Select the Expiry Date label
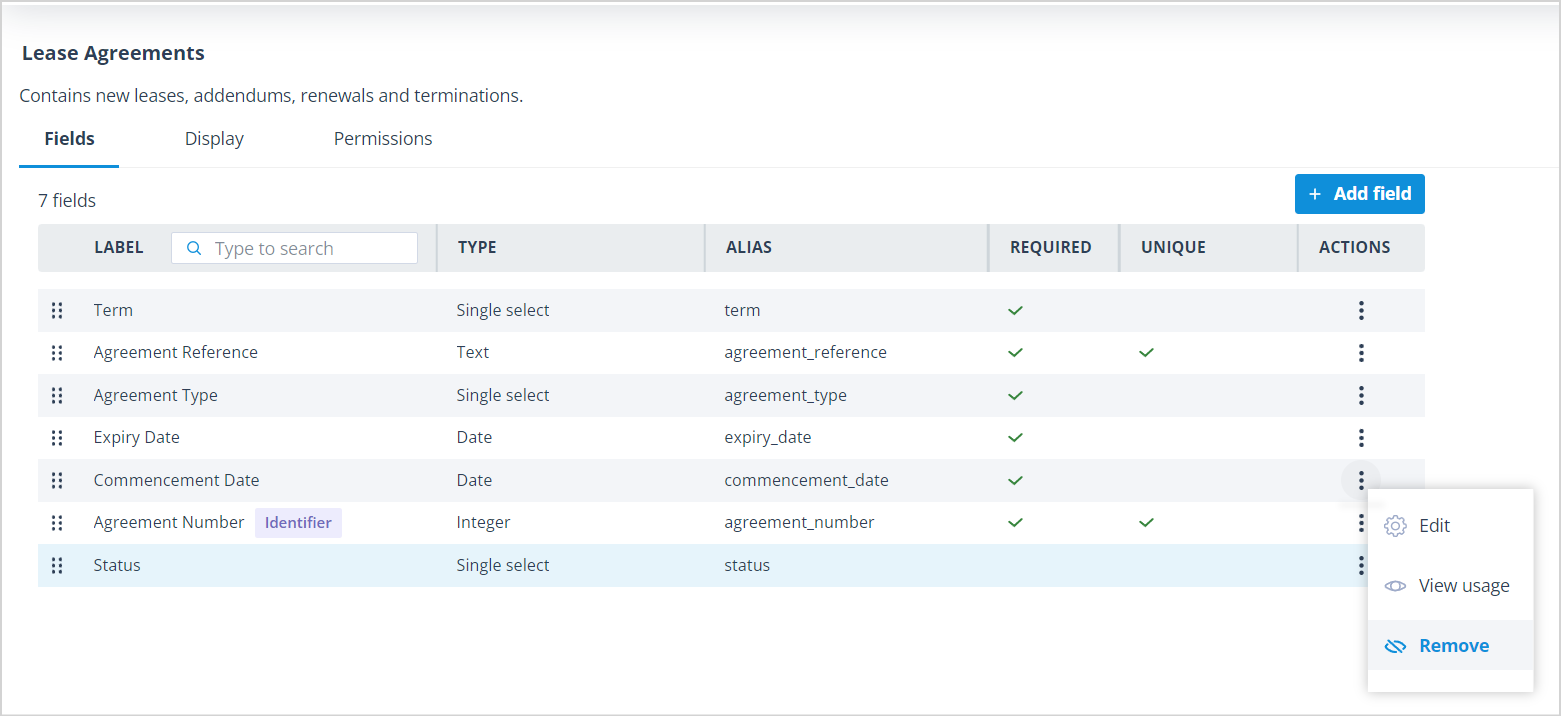The height and width of the screenshot is (716, 1561). pos(137,437)
